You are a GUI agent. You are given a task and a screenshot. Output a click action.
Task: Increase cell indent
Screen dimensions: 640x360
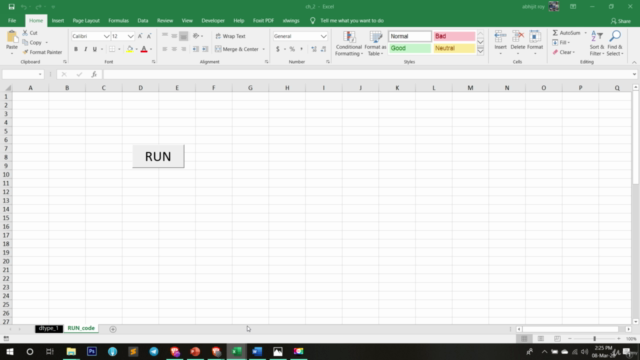[x=205, y=49]
